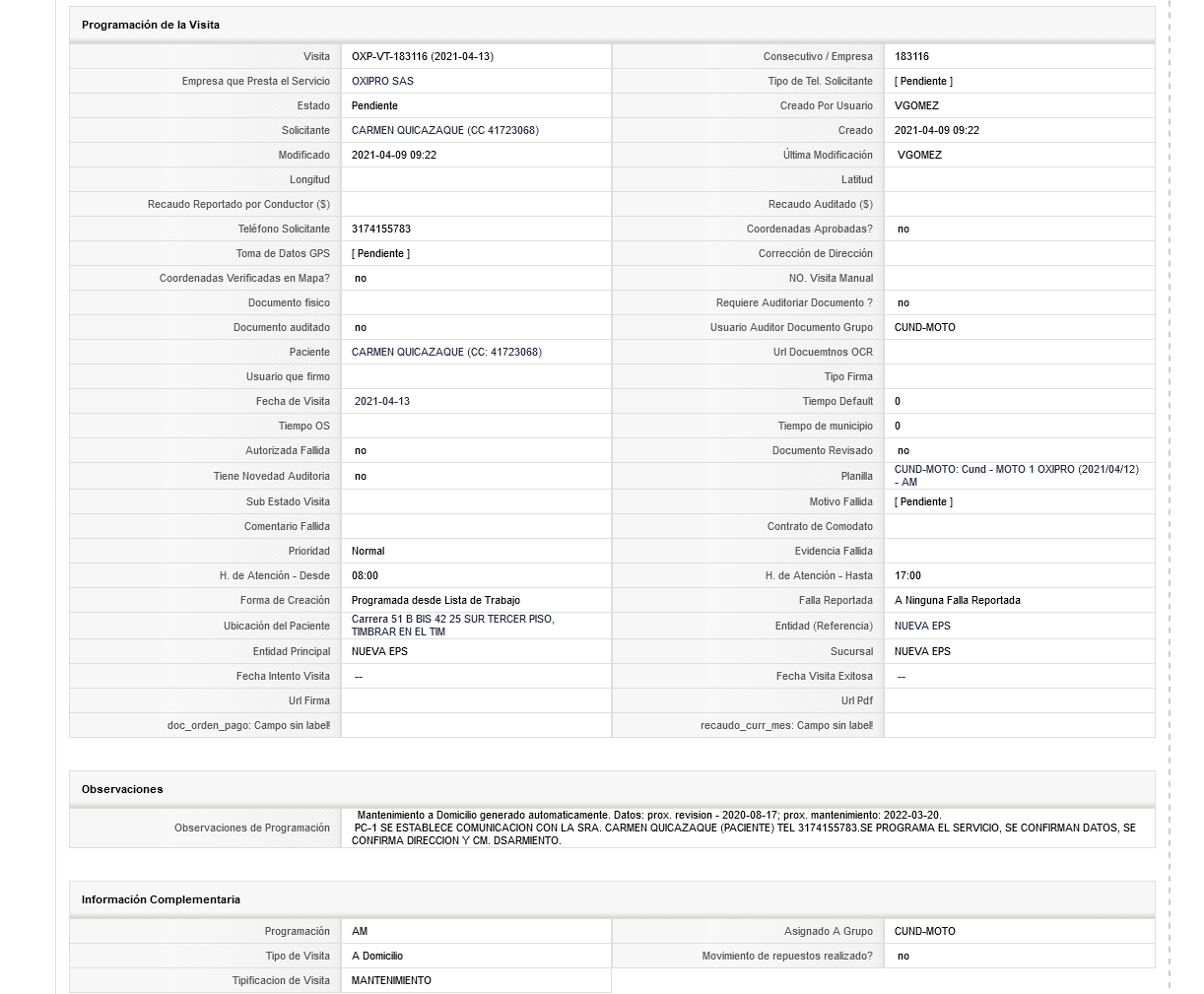Image resolution: width=1204 pixels, height=994 pixels.
Task: Collapse the Observaciones section header
Action: 612,789
